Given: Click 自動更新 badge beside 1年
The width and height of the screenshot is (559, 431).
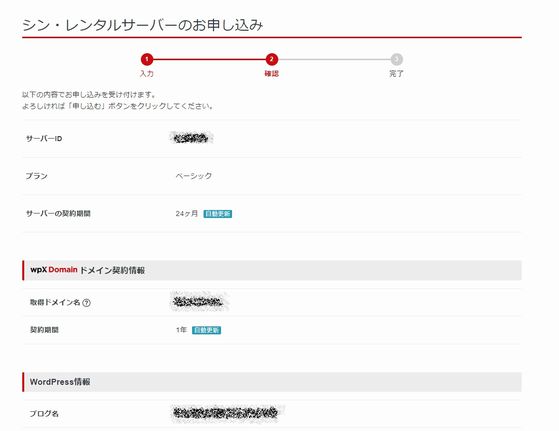Looking at the screenshot, I should coord(206,330).
